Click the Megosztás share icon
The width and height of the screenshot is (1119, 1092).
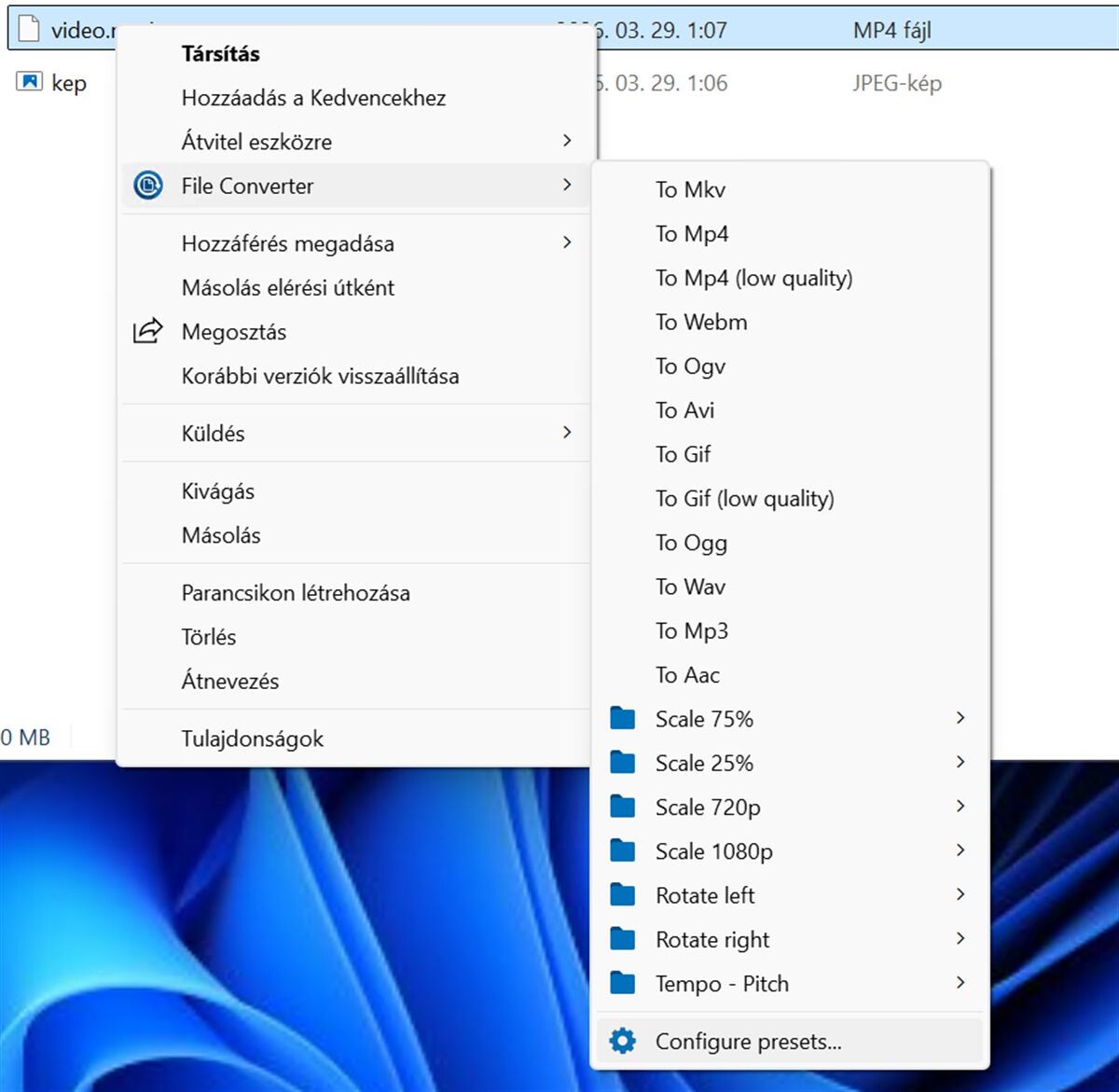(x=147, y=331)
